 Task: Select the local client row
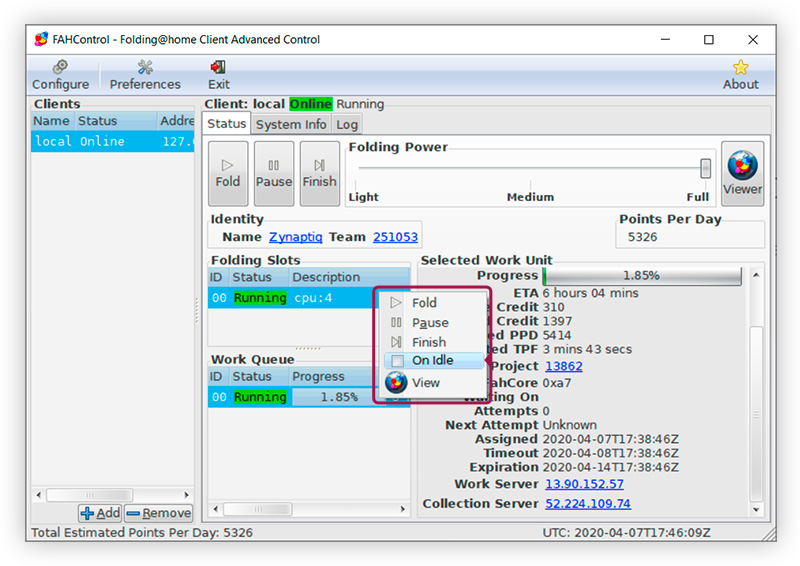coord(112,142)
